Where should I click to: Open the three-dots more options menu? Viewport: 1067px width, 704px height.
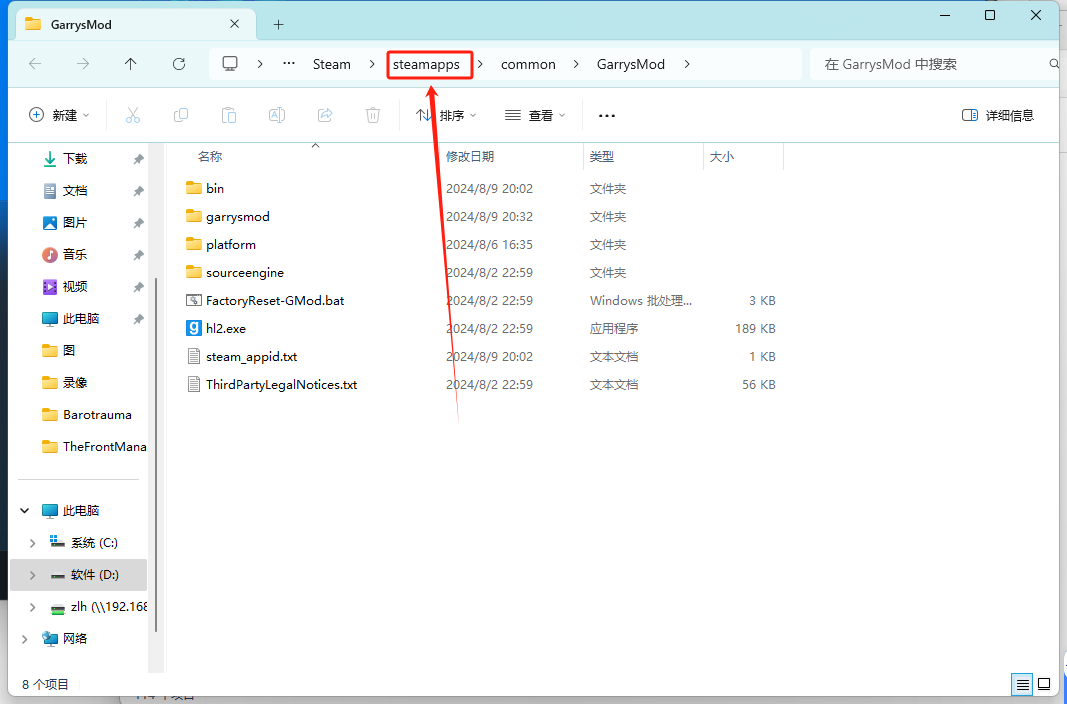coord(607,115)
